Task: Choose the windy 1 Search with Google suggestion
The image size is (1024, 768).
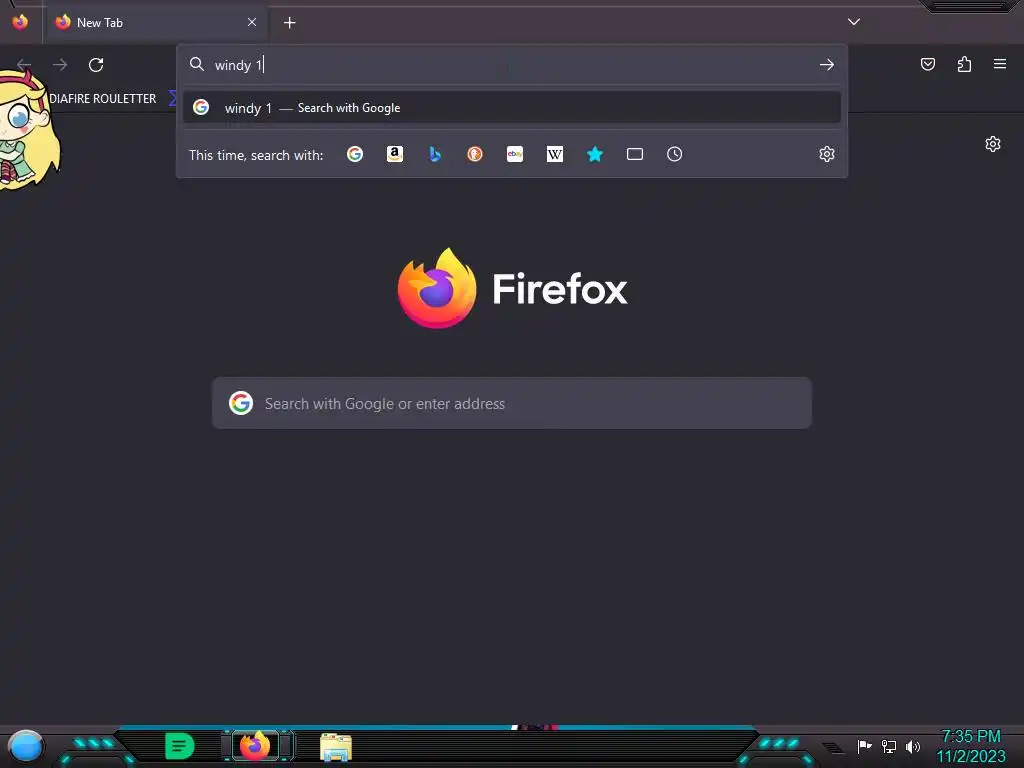Action: coord(512,108)
